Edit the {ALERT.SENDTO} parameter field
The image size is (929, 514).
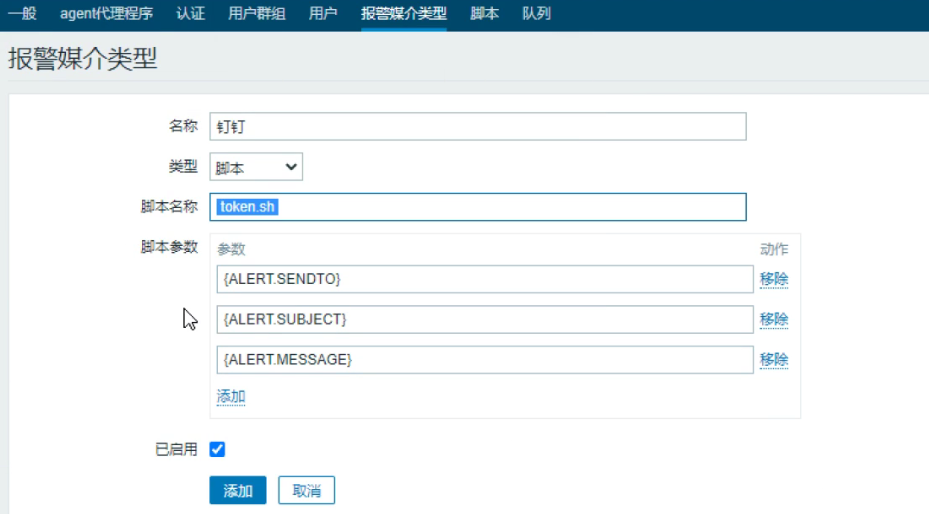click(x=485, y=279)
